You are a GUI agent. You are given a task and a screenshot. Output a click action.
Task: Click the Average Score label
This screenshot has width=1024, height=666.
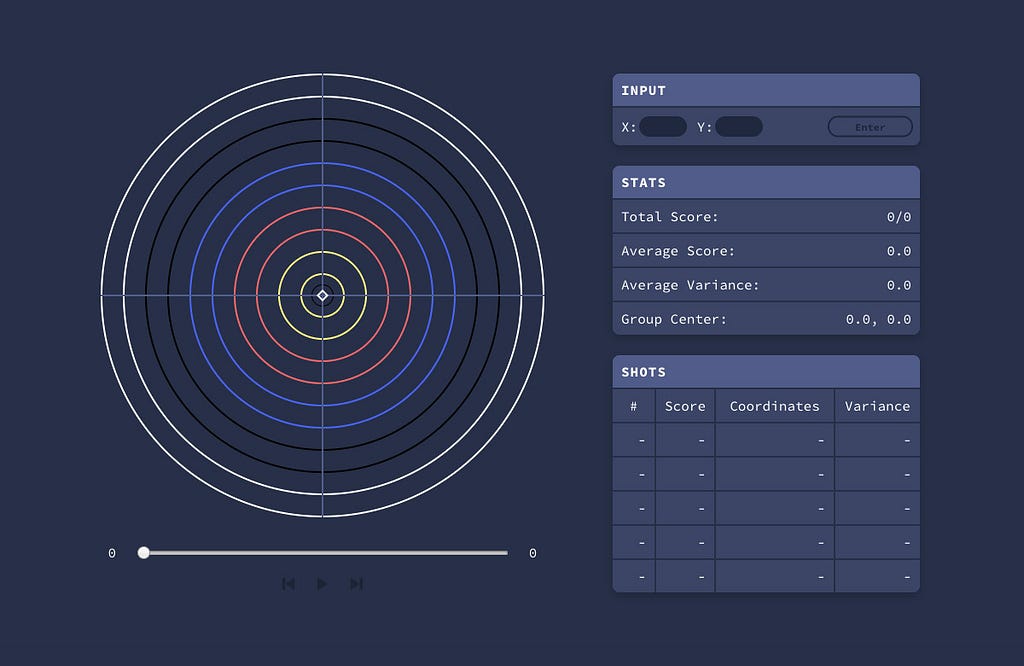point(678,251)
